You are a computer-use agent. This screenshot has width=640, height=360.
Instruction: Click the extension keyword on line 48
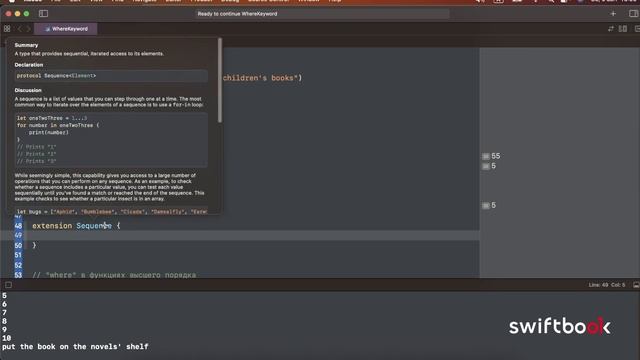point(52,226)
